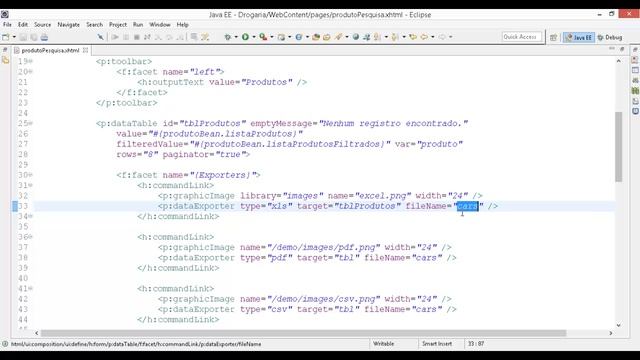Click the New Server toolbar icon
Viewport: 640px width, 360px height.
point(281,37)
